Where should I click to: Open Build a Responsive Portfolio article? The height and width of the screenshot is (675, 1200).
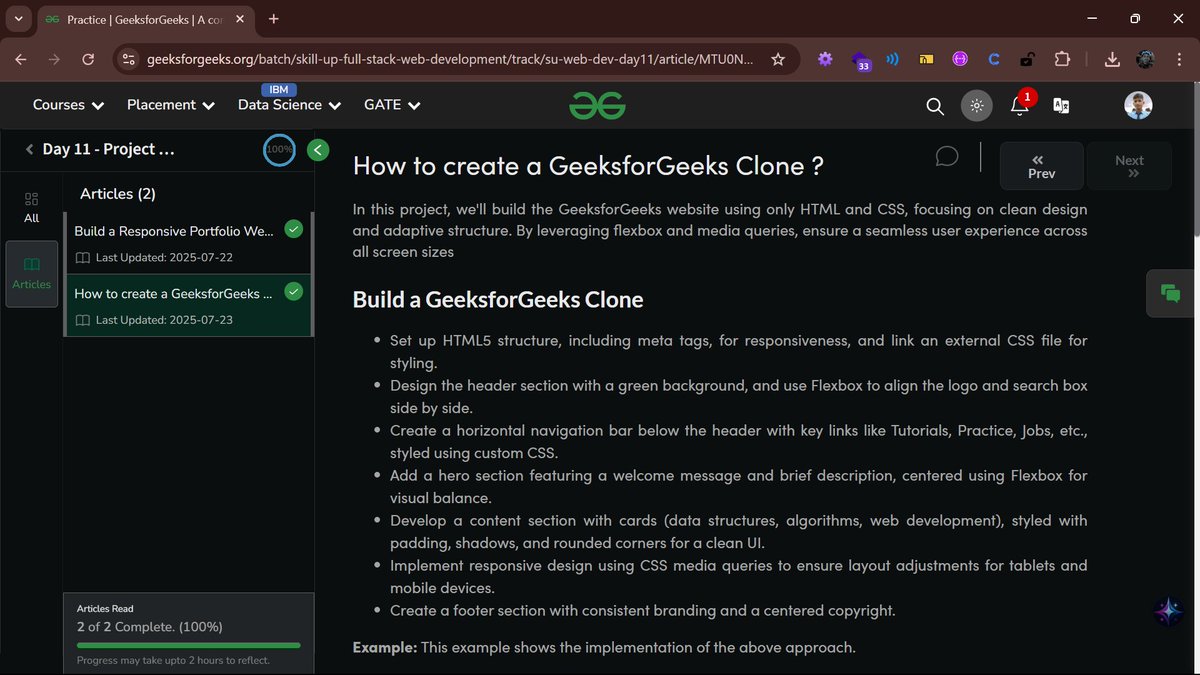coord(188,243)
